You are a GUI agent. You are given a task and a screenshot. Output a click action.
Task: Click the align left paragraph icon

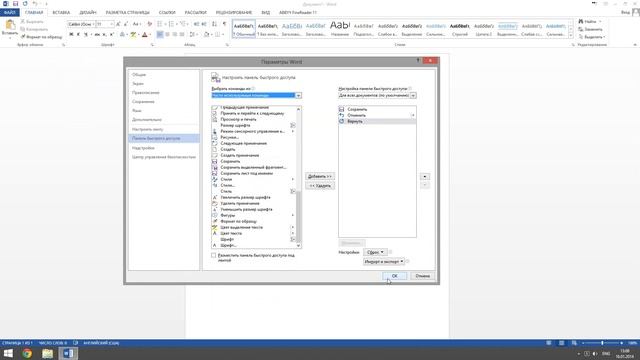(x=160, y=35)
